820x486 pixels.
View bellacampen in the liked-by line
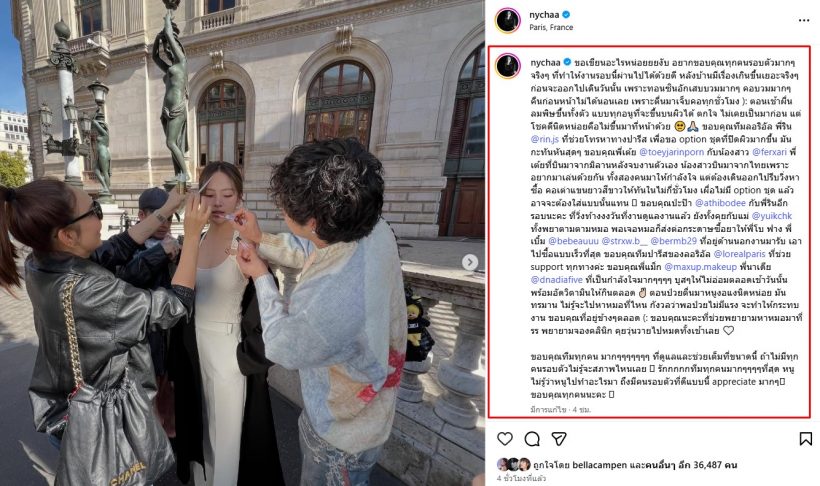599,465
